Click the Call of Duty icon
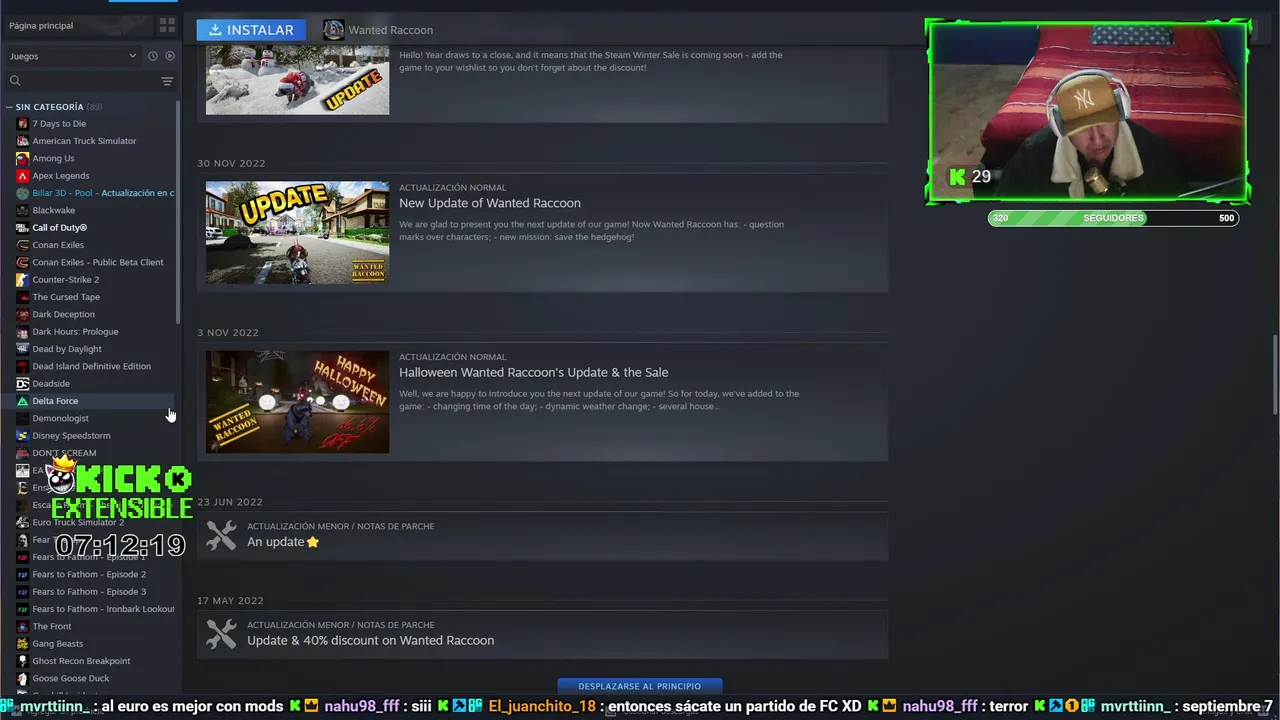Viewport: 1280px width, 720px height. [x=23, y=228]
